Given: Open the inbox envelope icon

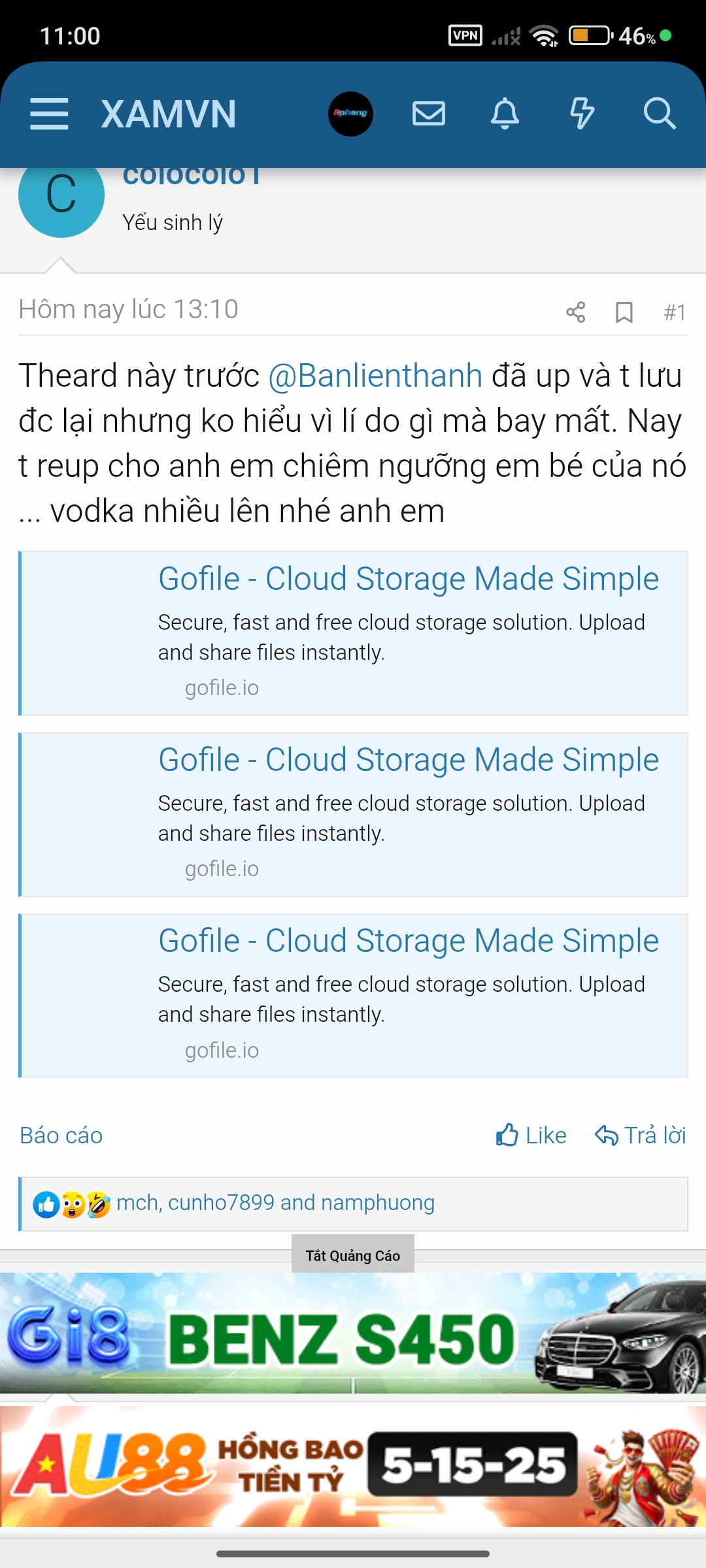Looking at the screenshot, I should coord(429,114).
